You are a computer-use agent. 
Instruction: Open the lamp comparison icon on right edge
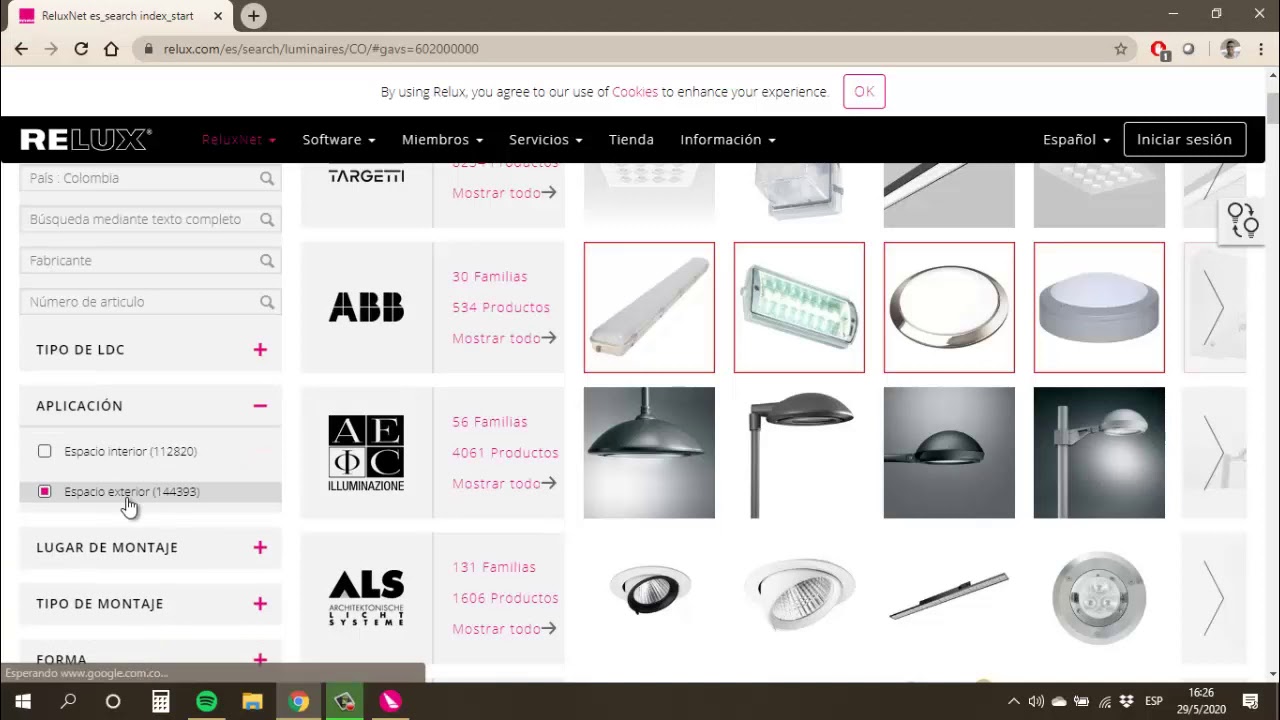1243,220
